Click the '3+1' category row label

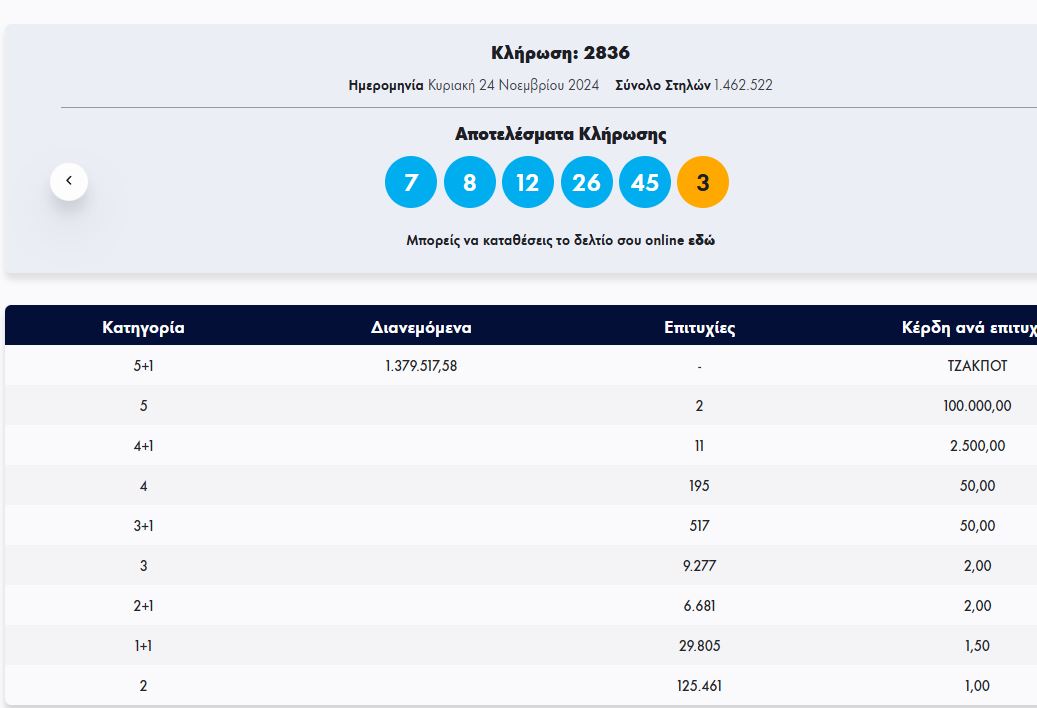[143, 526]
